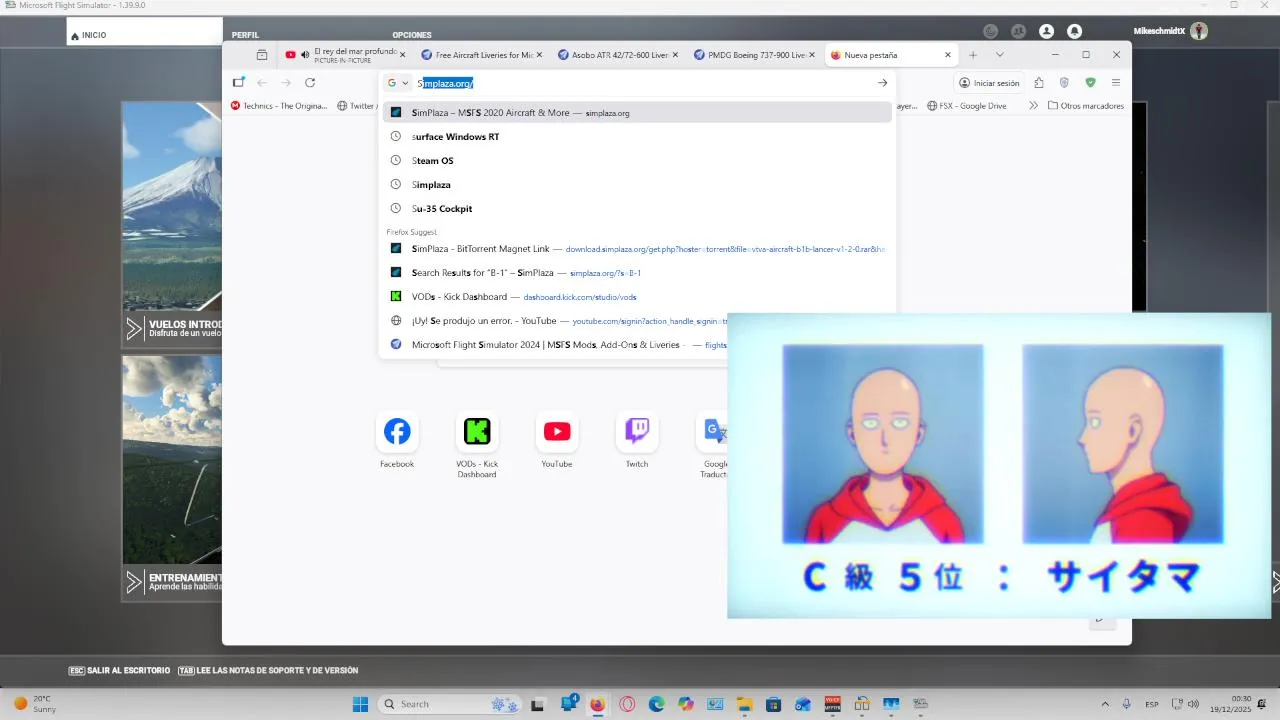
Task: Open the white person icon in Flight Simulator
Action: pyautogui.click(x=1046, y=31)
